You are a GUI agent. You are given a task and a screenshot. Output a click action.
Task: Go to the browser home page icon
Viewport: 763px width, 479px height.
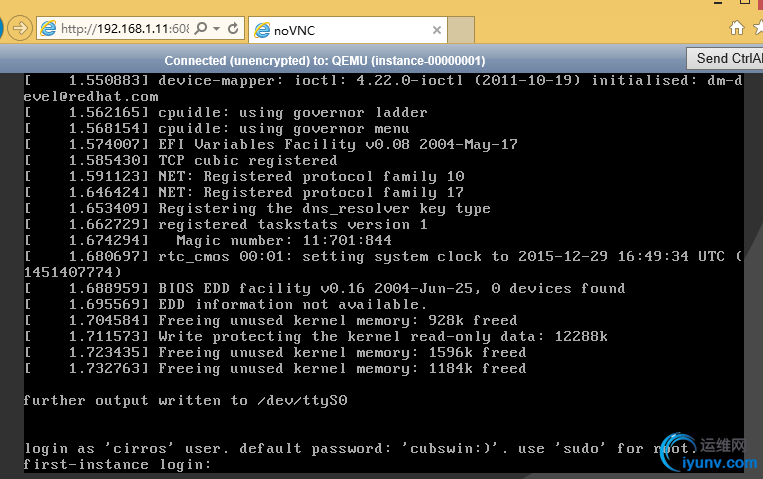point(737,28)
